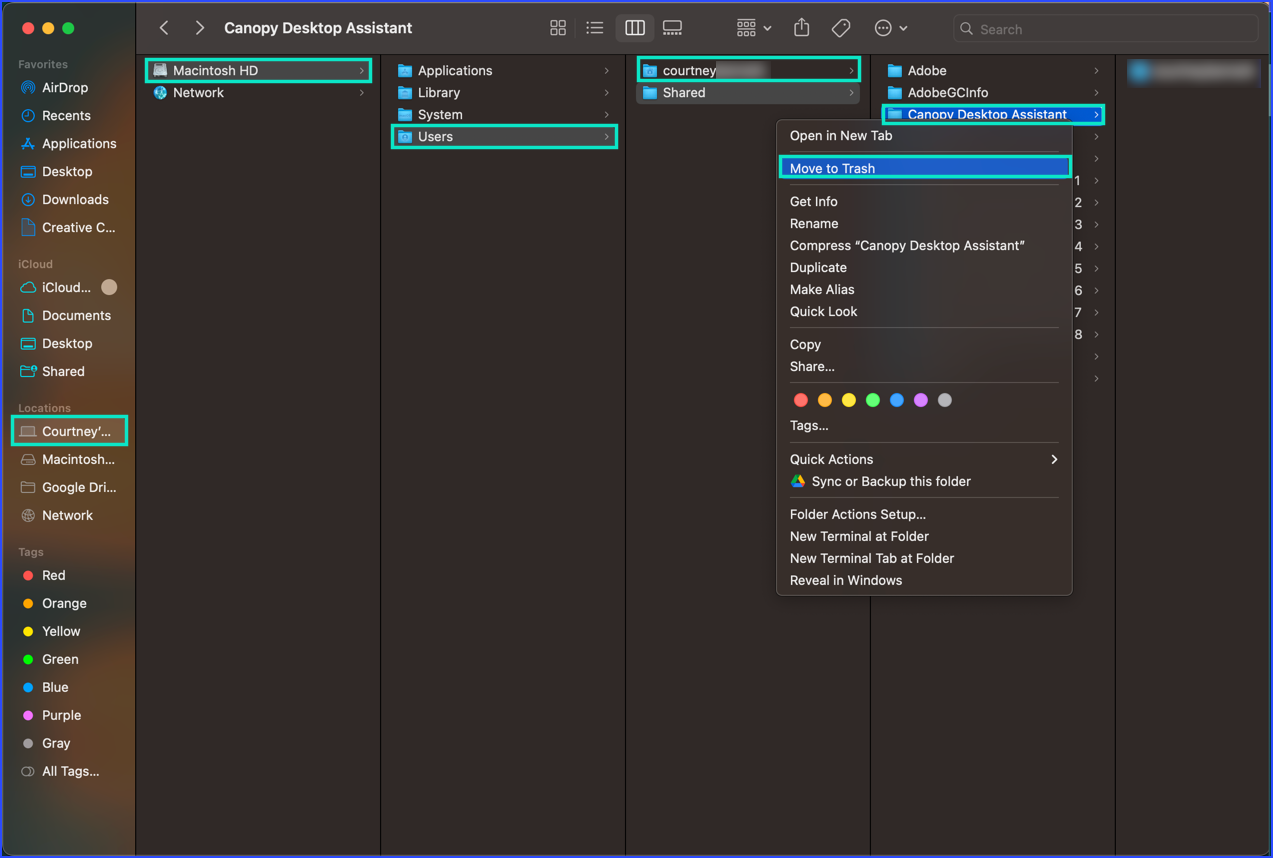1273x858 pixels.
Task: Choose Make Alias from context menu
Action: [924, 290]
